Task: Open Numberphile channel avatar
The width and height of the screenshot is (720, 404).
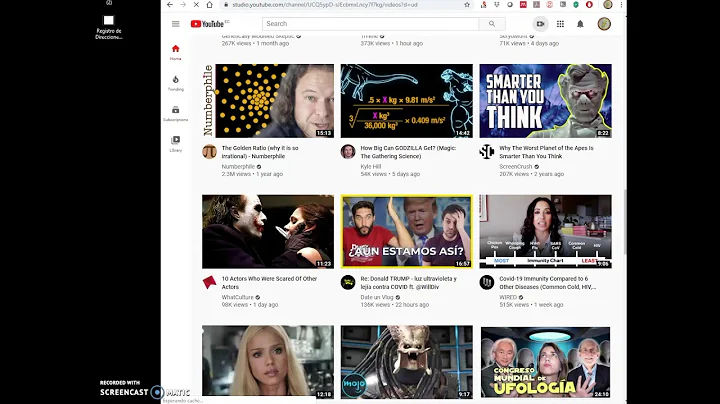Action: pos(209,151)
